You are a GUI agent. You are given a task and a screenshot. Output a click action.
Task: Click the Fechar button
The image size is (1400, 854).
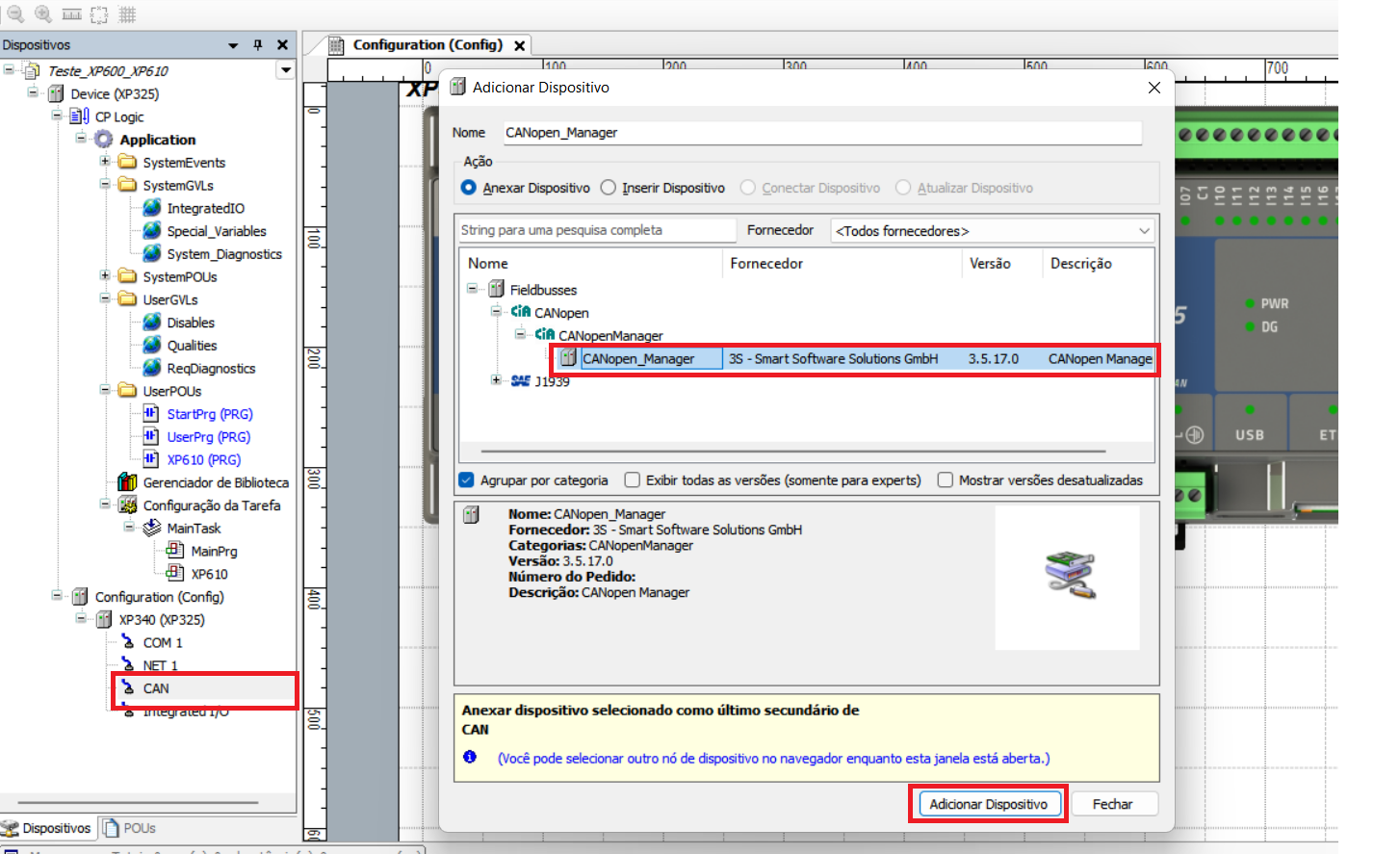(x=1112, y=804)
